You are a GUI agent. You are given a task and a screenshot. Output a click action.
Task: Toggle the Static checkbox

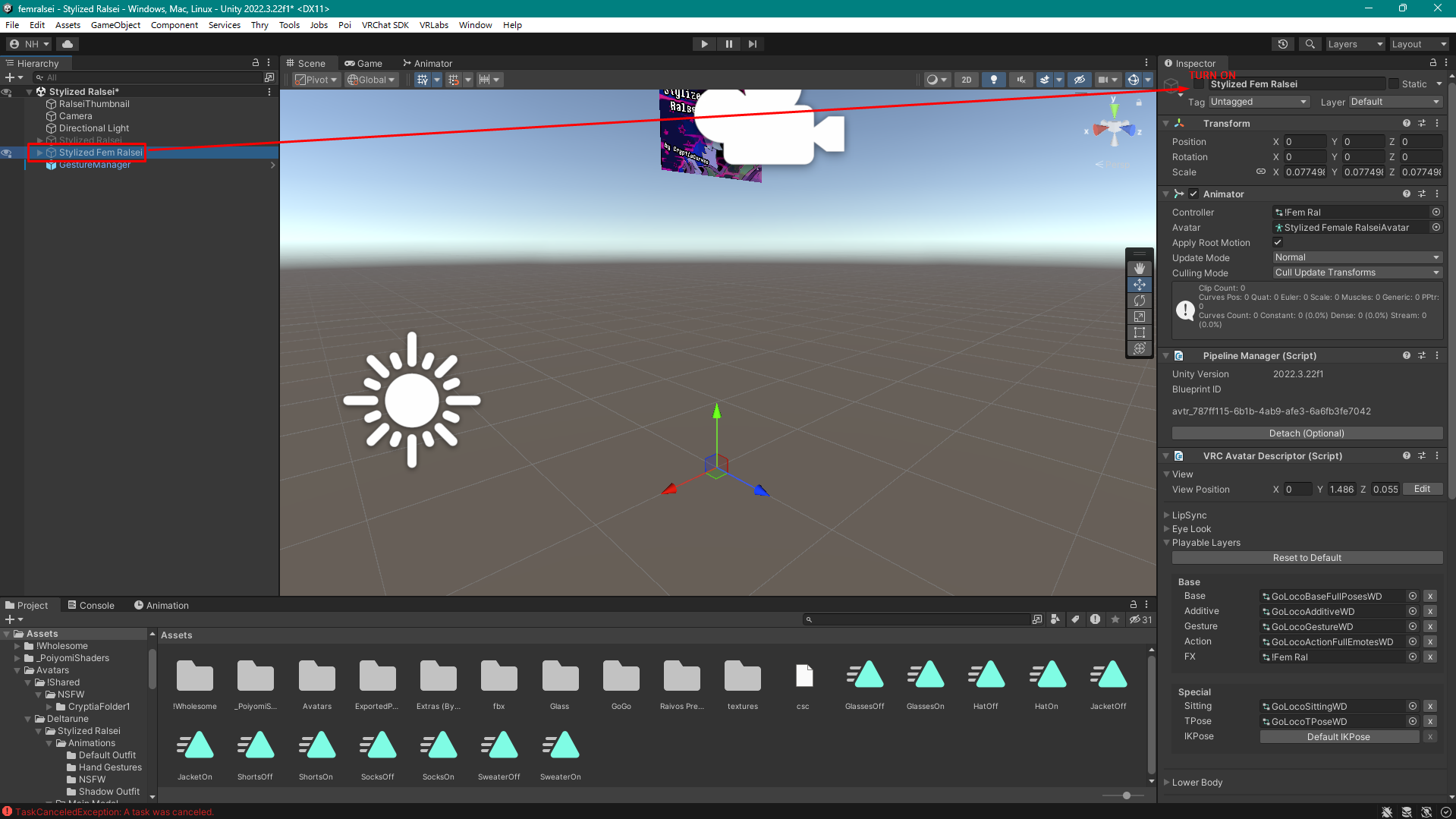pyautogui.click(x=1393, y=83)
